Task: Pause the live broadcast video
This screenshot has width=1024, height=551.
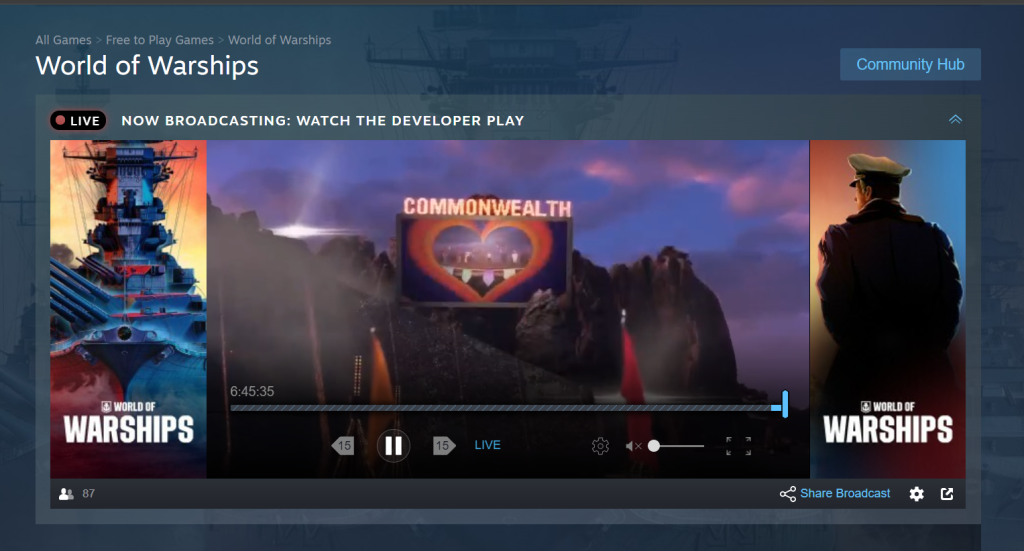Action: pyautogui.click(x=393, y=446)
